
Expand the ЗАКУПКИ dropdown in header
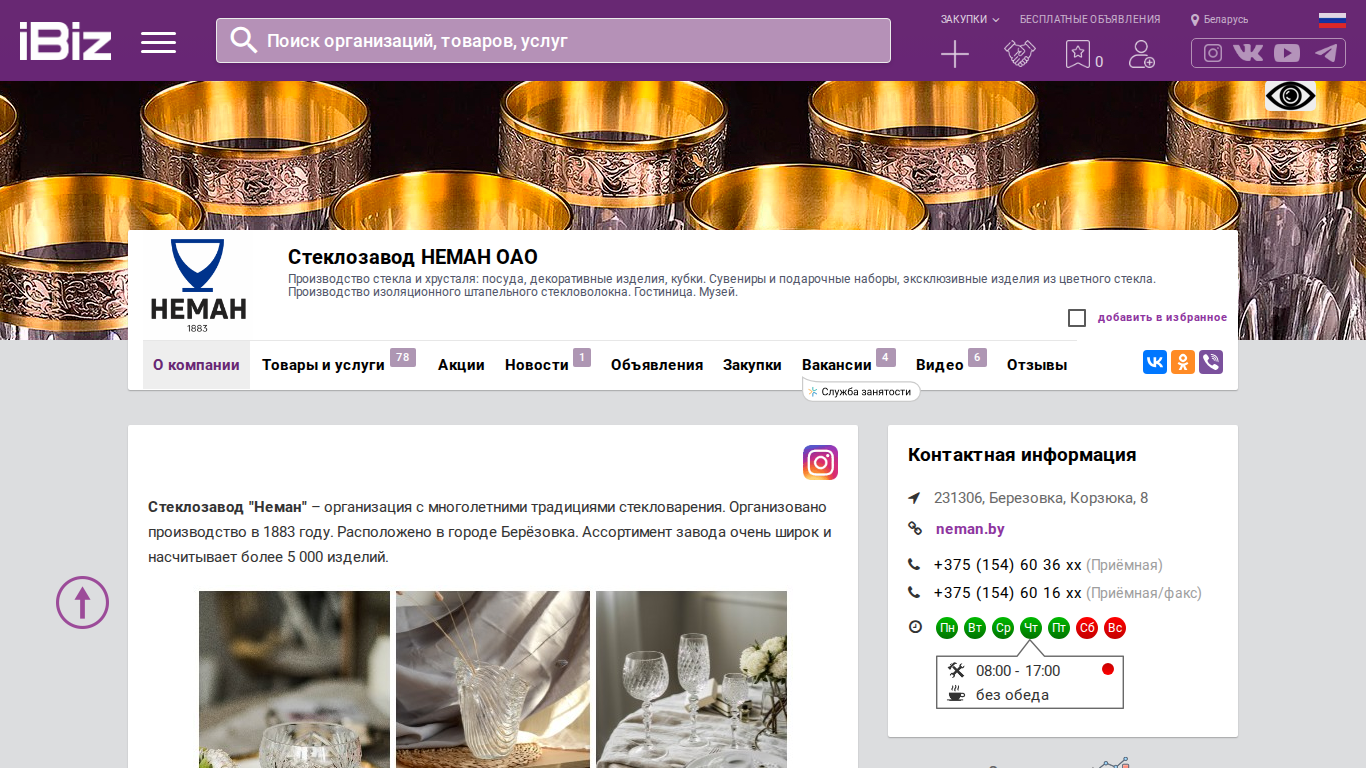[x=969, y=19]
